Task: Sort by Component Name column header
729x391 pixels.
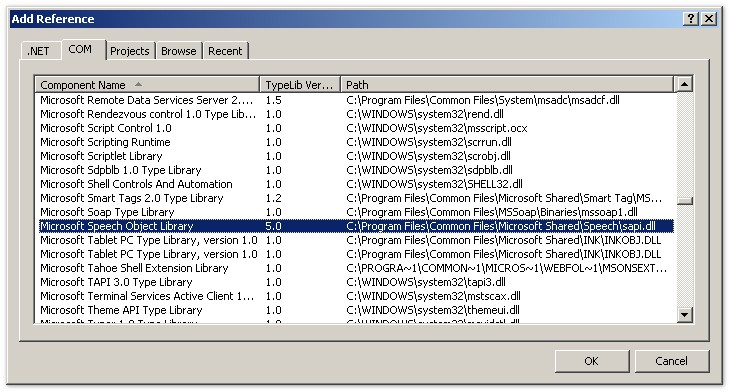Action: (x=147, y=85)
